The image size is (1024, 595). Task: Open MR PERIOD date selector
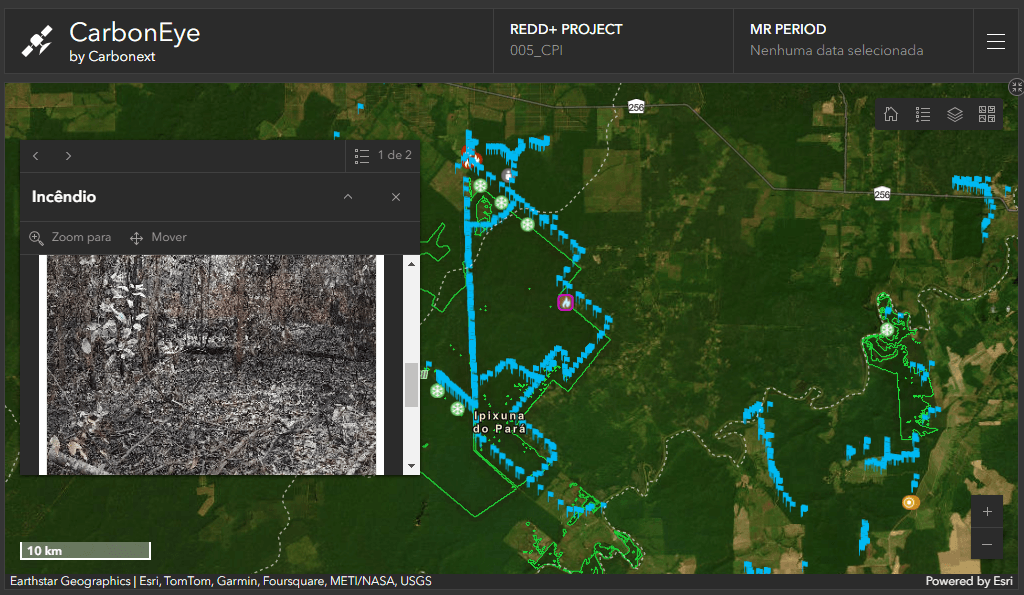[x=853, y=40]
